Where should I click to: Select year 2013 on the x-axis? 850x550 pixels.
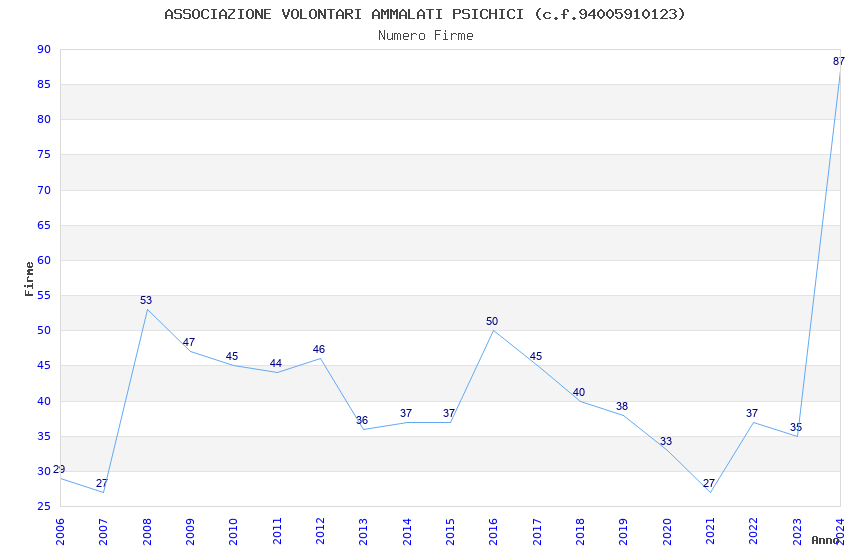click(363, 532)
